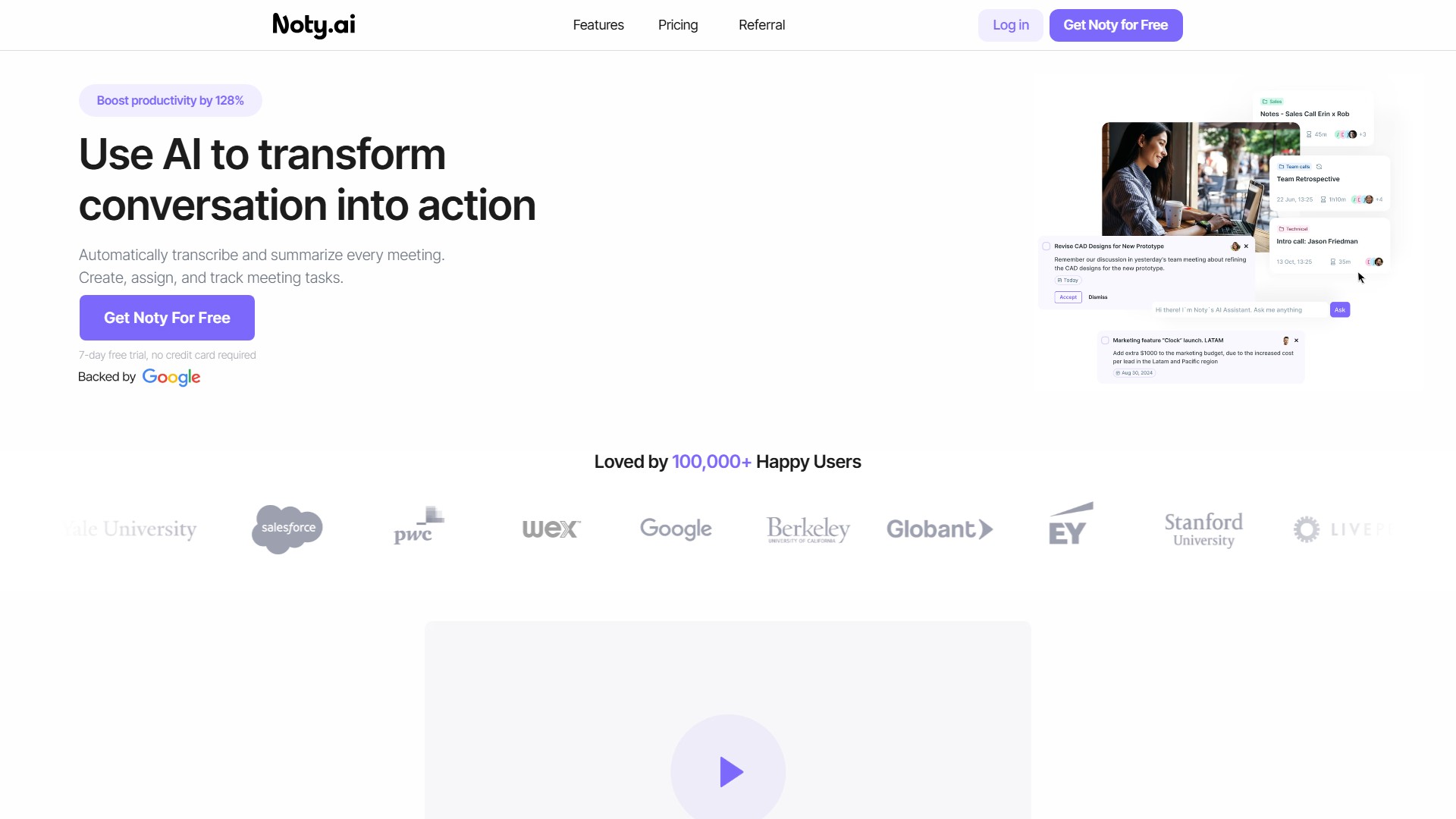This screenshot has height=819, width=1456.
Task: Accept the CAD Designs task suggestion
Action: click(1068, 297)
